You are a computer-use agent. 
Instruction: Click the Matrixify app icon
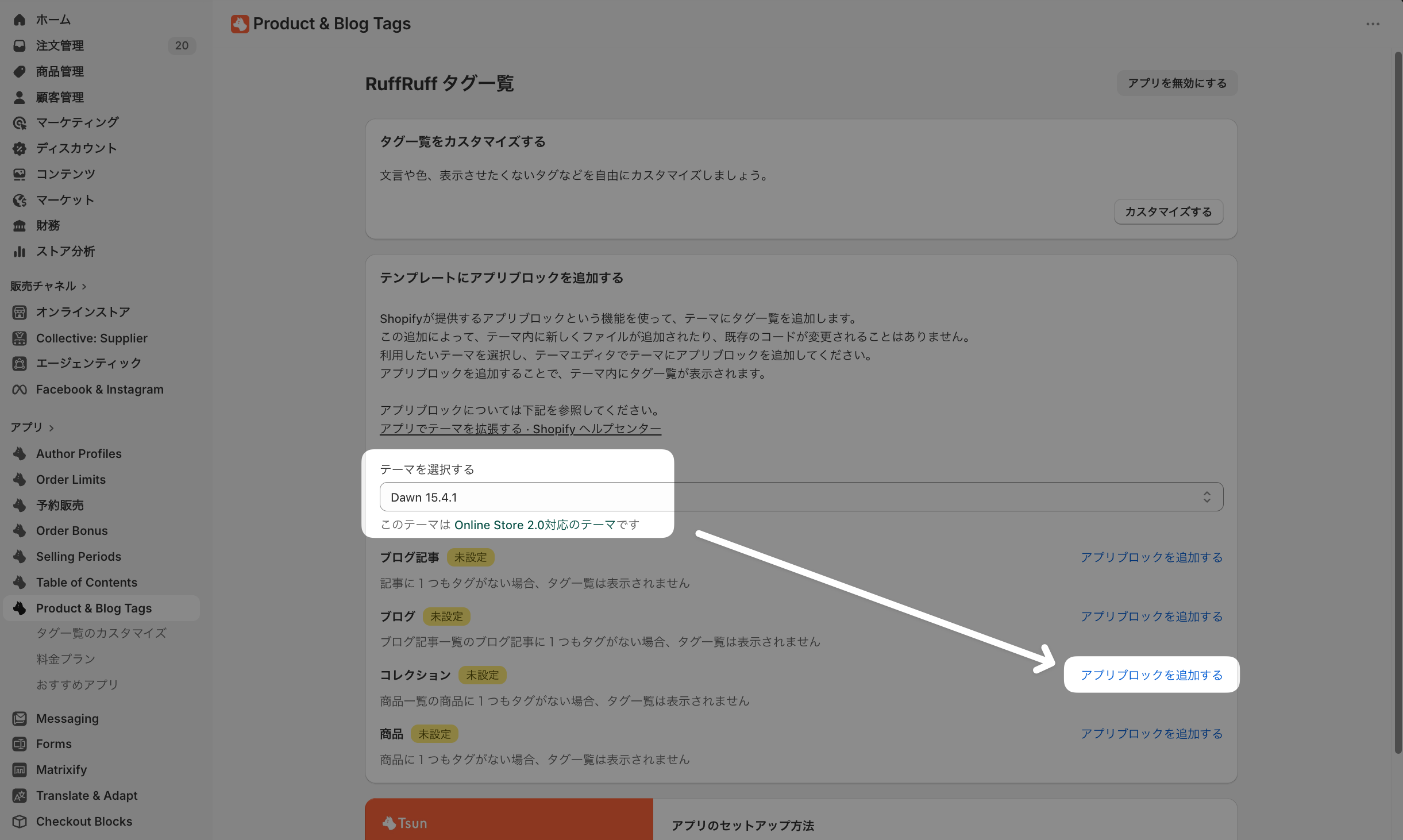coord(20,770)
